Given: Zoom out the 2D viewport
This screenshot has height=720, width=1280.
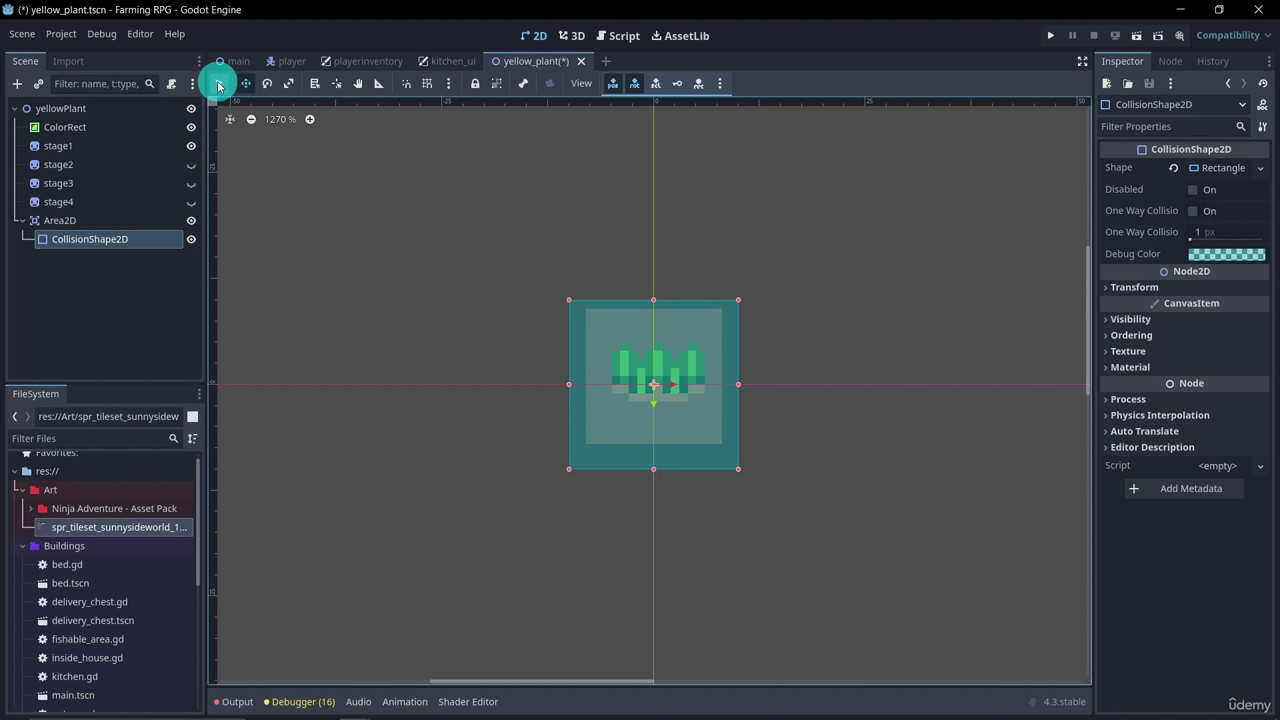Looking at the screenshot, I should click(251, 119).
